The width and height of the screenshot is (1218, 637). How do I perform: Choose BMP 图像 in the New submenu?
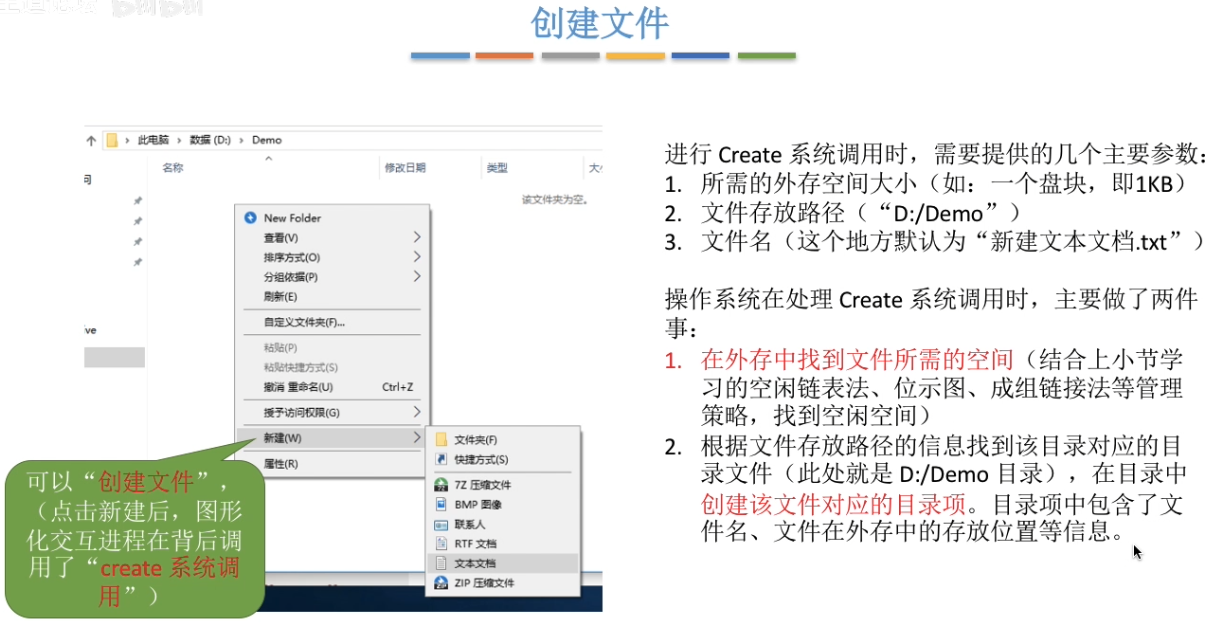pos(503,504)
